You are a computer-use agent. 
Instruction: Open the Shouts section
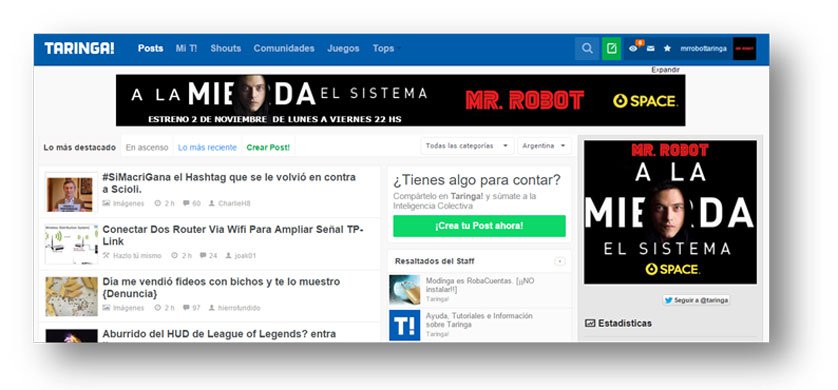point(226,48)
